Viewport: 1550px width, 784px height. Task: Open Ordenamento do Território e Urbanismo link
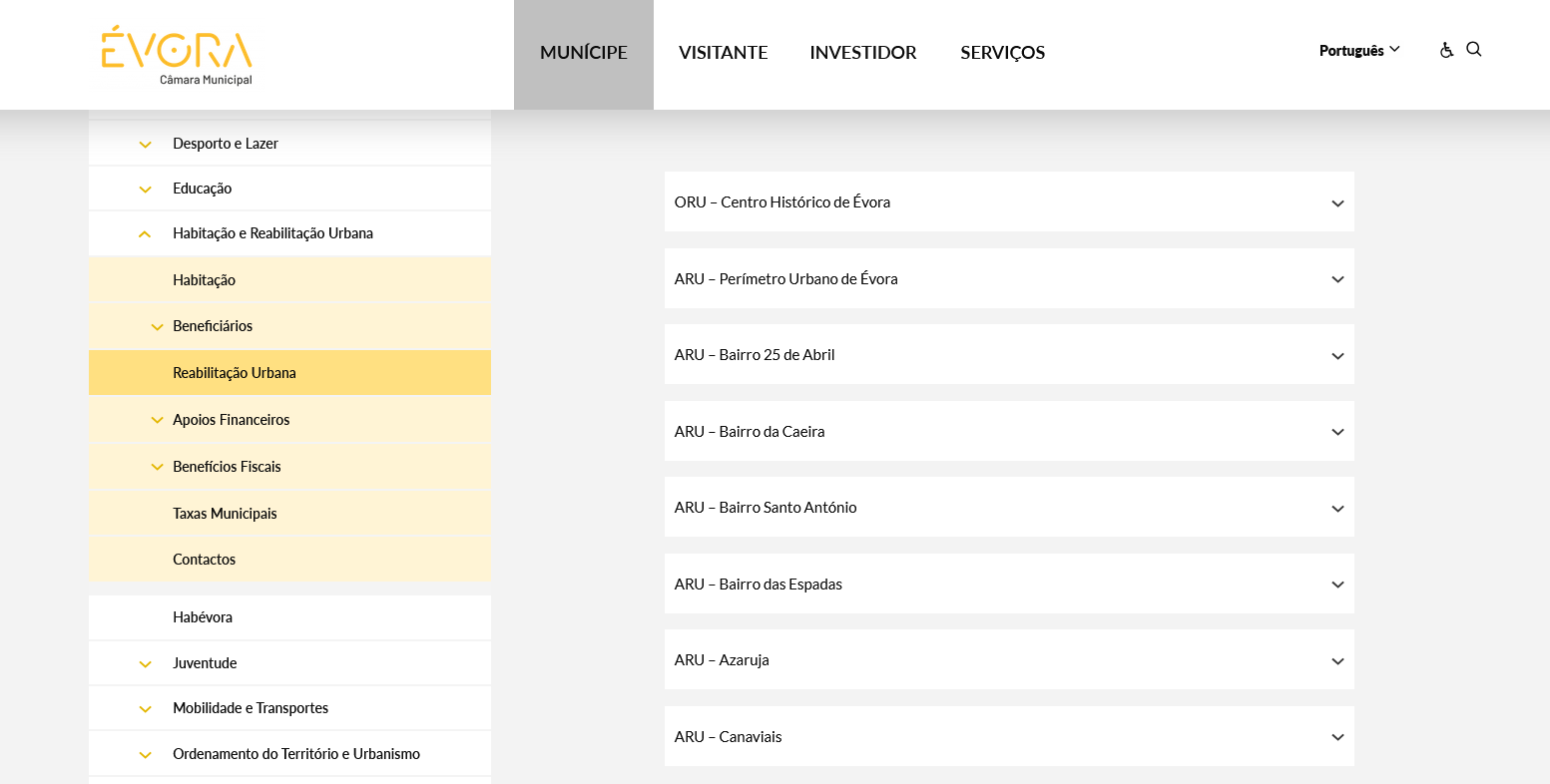pos(296,754)
